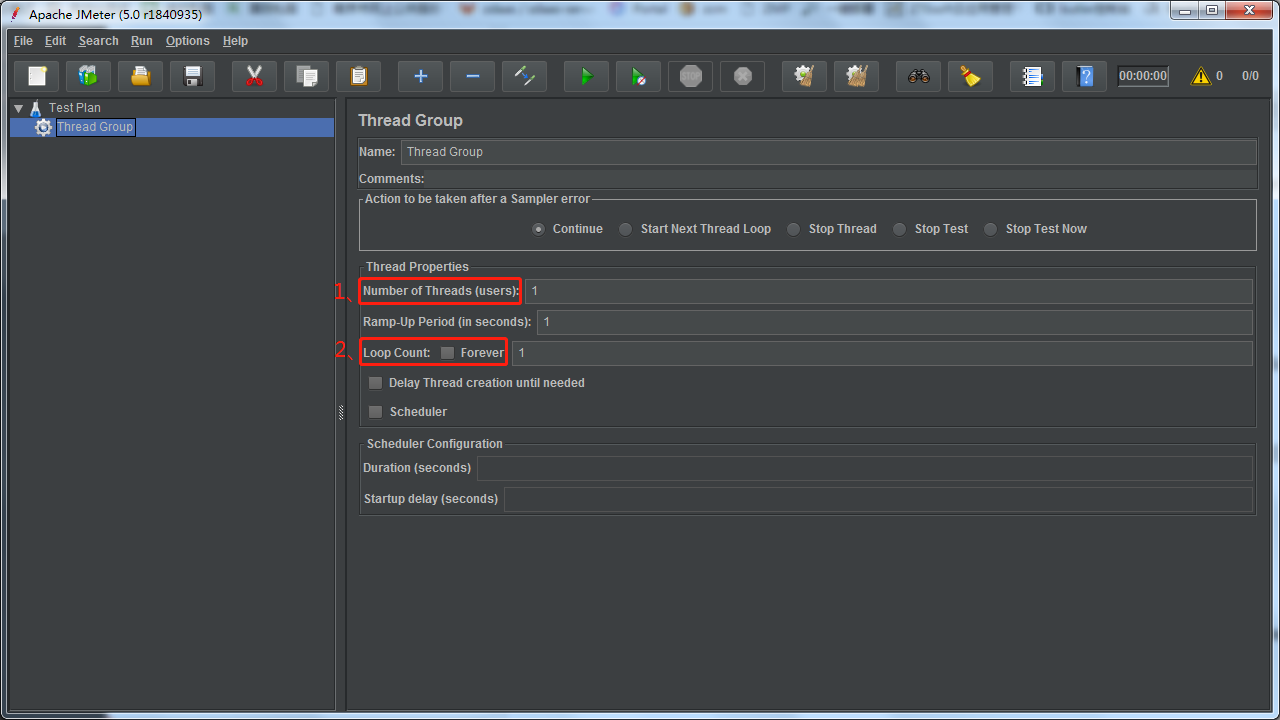The width and height of the screenshot is (1280, 720).
Task: Paste from clipboard icon
Action: (x=358, y=76)
